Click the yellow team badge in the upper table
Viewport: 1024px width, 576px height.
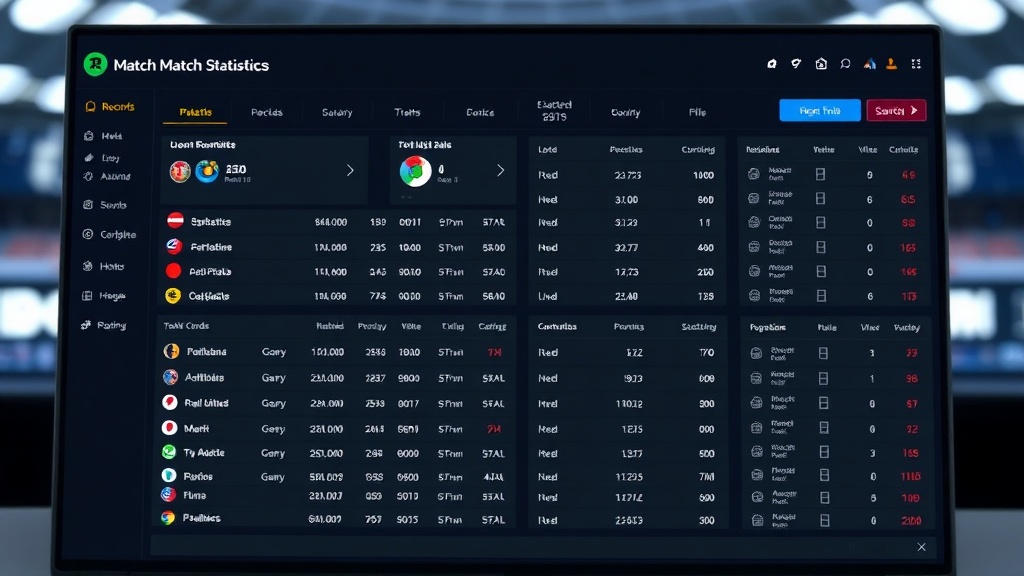coord(172,296)
